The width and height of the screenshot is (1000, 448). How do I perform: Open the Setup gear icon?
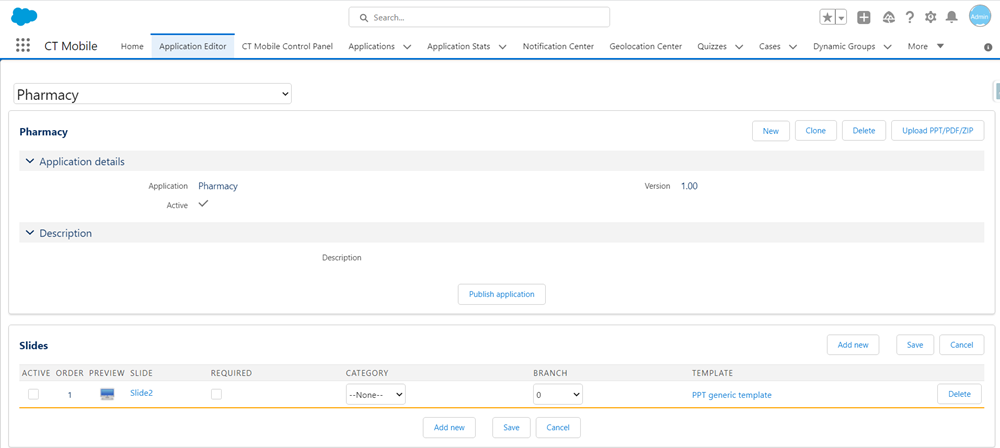pos(930,17)
